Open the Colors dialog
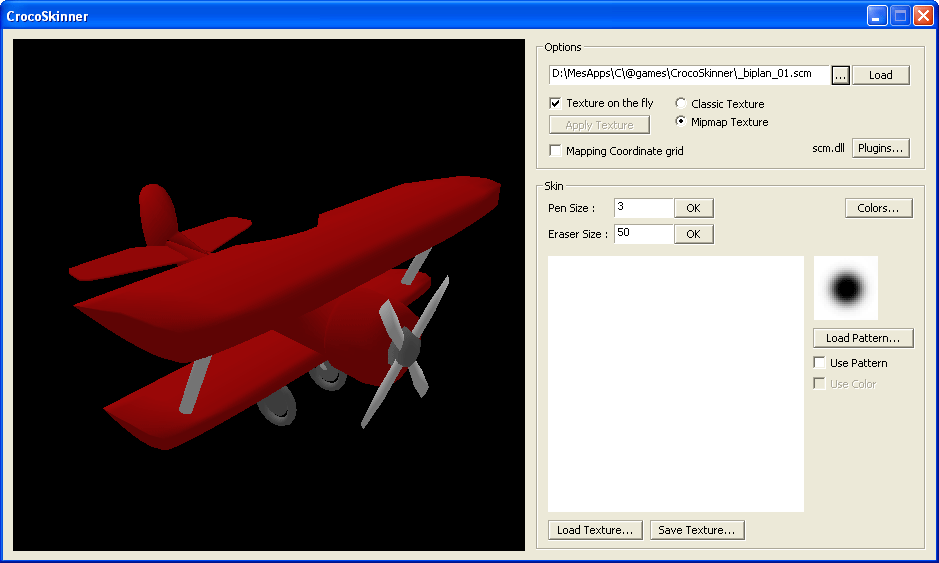This screenshot has height=563, width=939. tap(879, 208)
